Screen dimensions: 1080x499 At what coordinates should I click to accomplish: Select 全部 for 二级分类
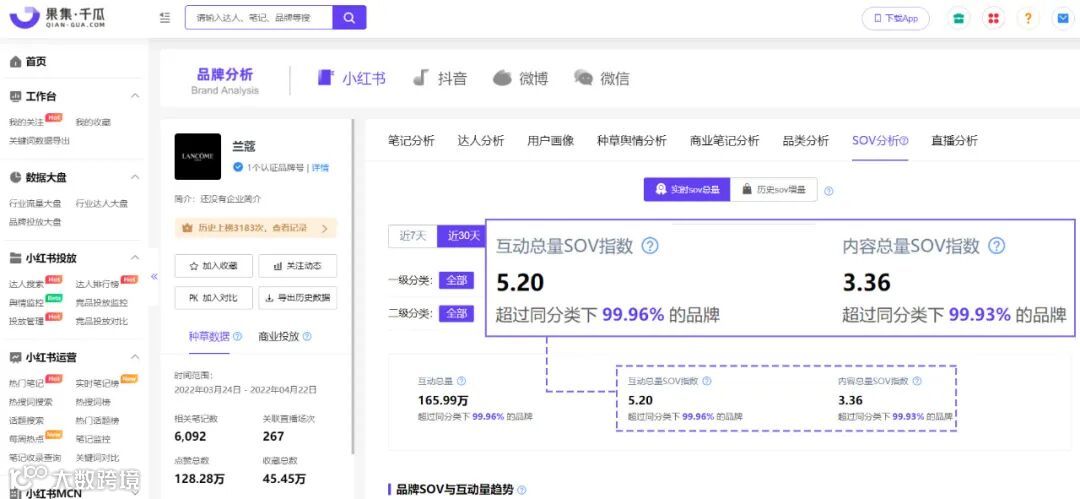pos(457,314)
